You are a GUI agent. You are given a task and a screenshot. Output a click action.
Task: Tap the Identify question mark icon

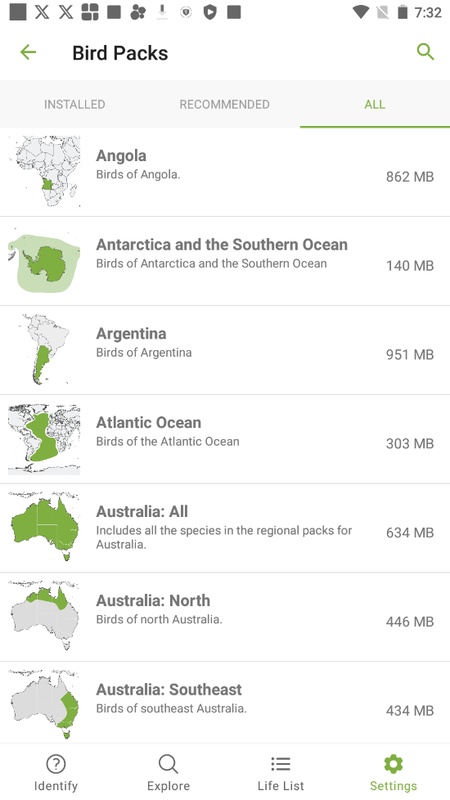56,764
